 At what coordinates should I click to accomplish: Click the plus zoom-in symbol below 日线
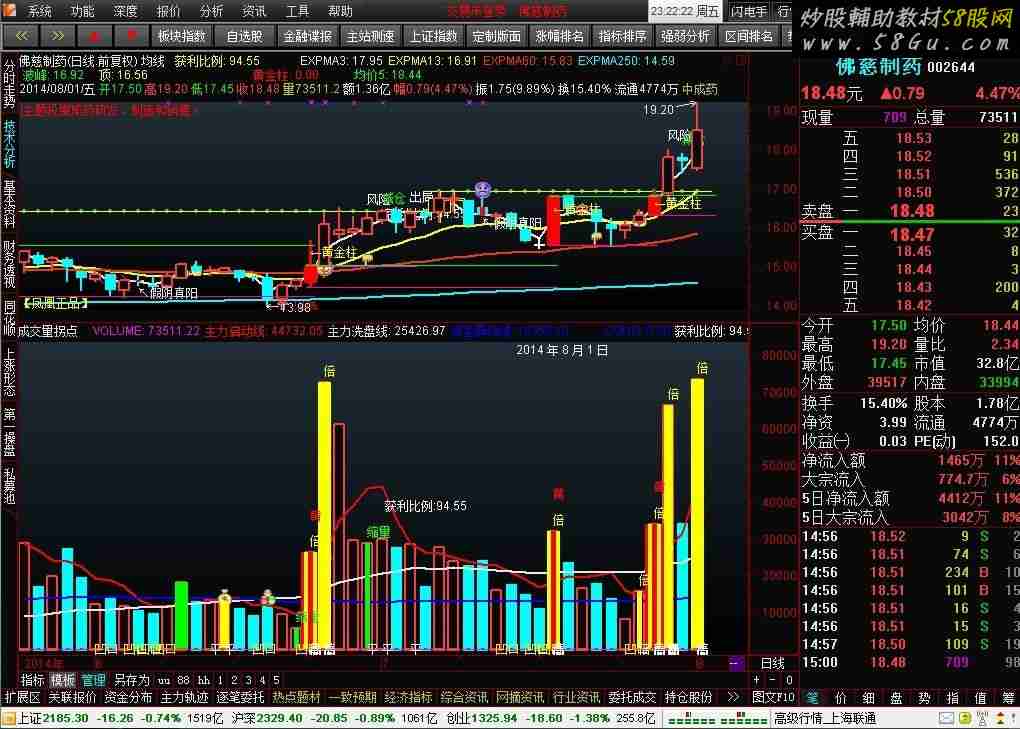tap(757, 680)
